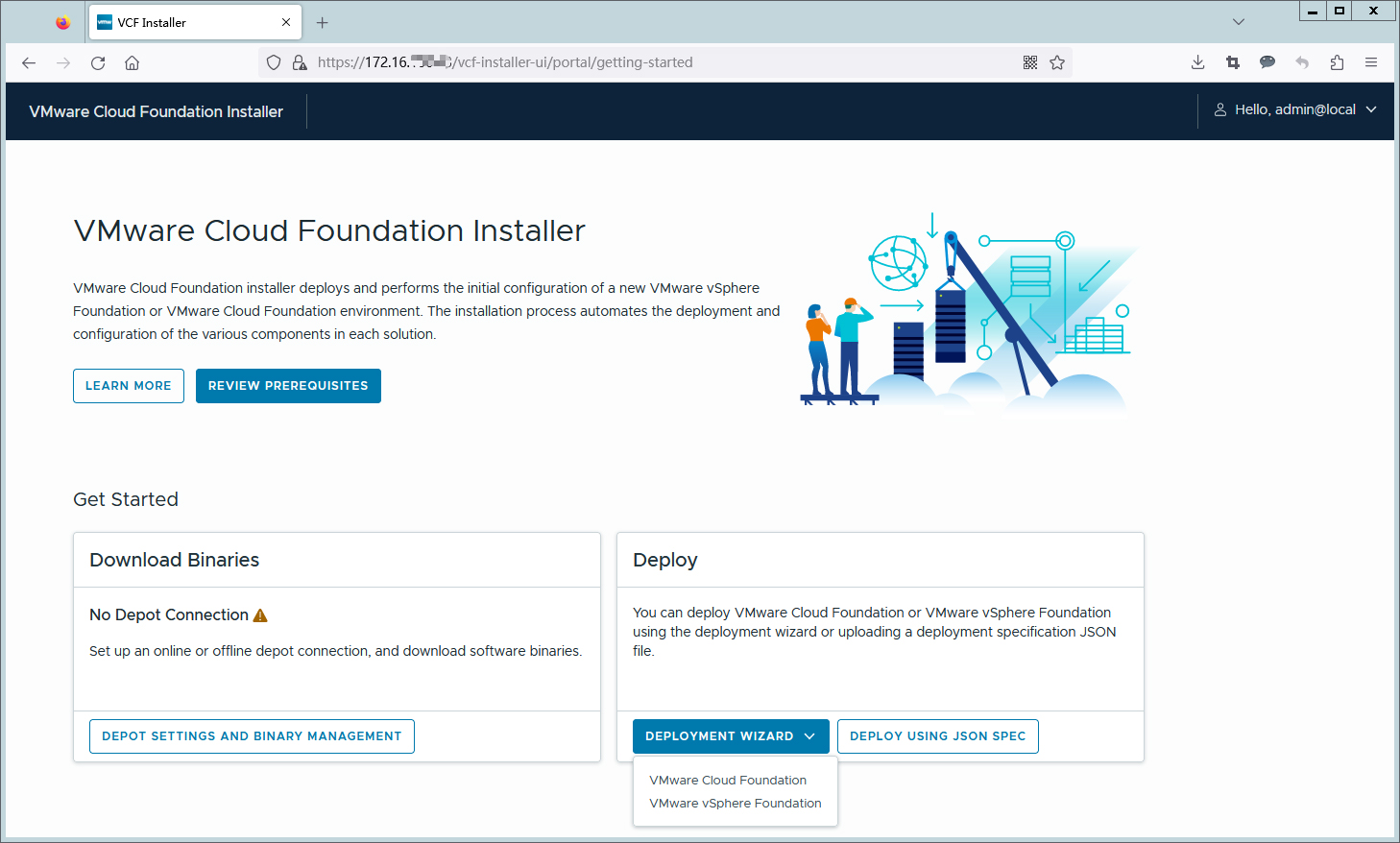Click the No Depot Connection status text
Screen dimensions: 1400x843
coord(169,615)
